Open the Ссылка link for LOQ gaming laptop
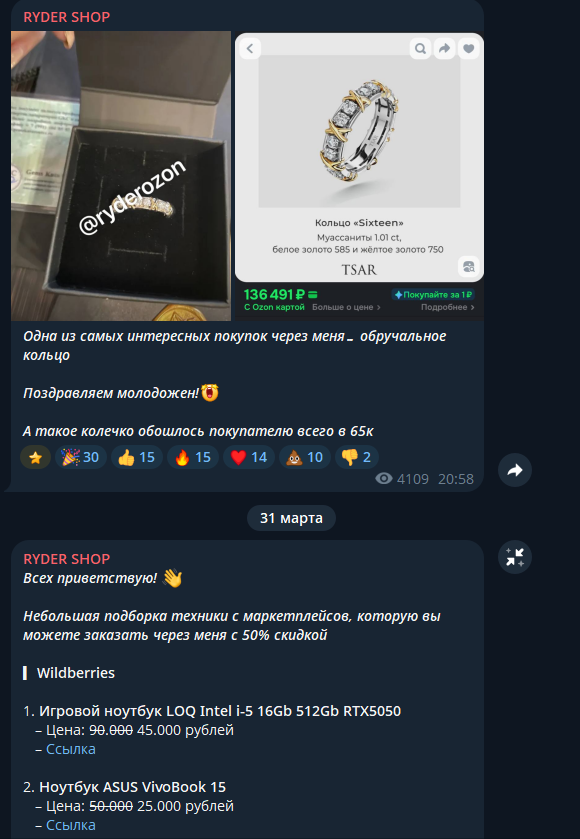 tap(71, 749)
